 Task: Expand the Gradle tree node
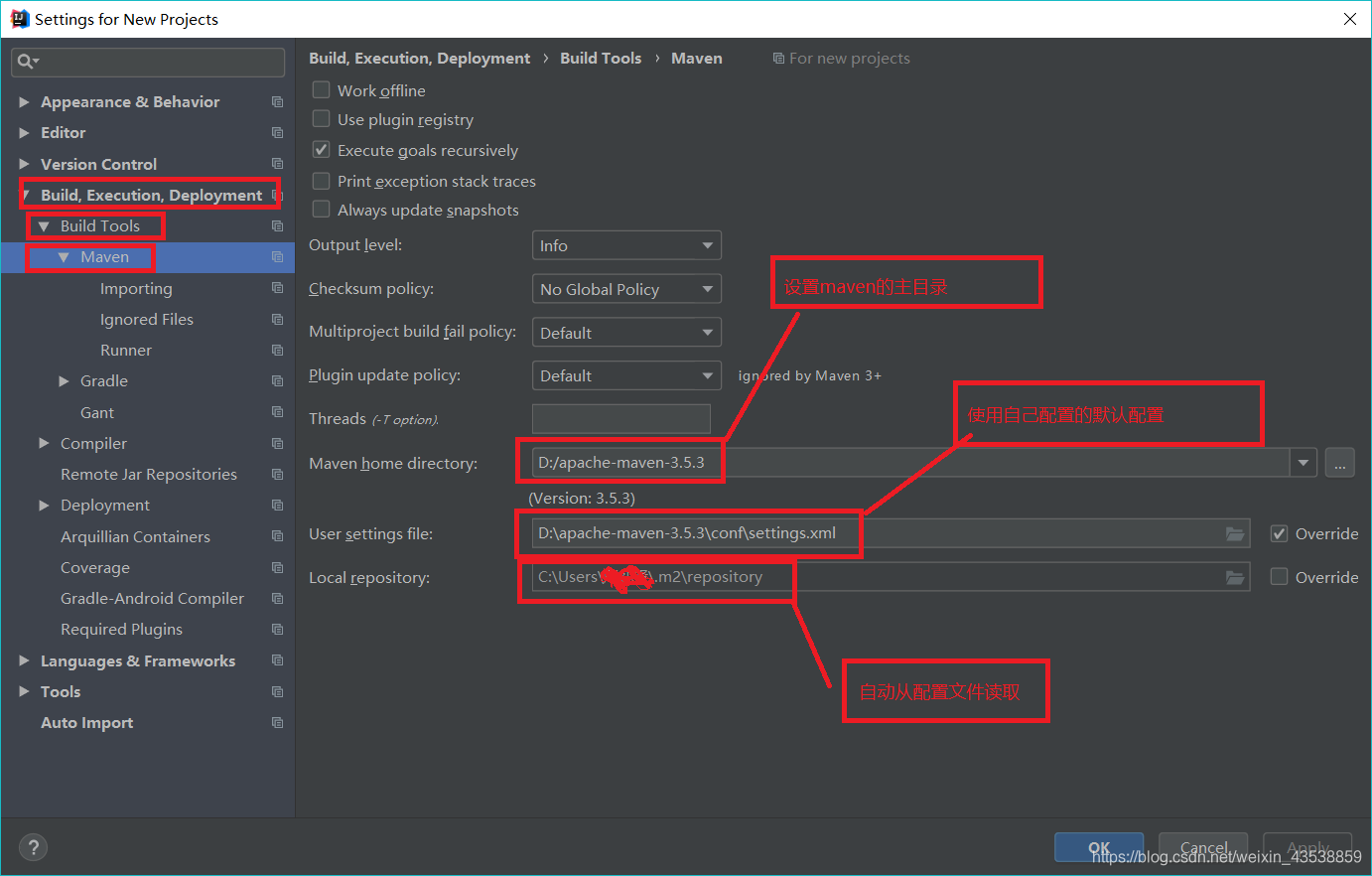click(x=65, y=381)
